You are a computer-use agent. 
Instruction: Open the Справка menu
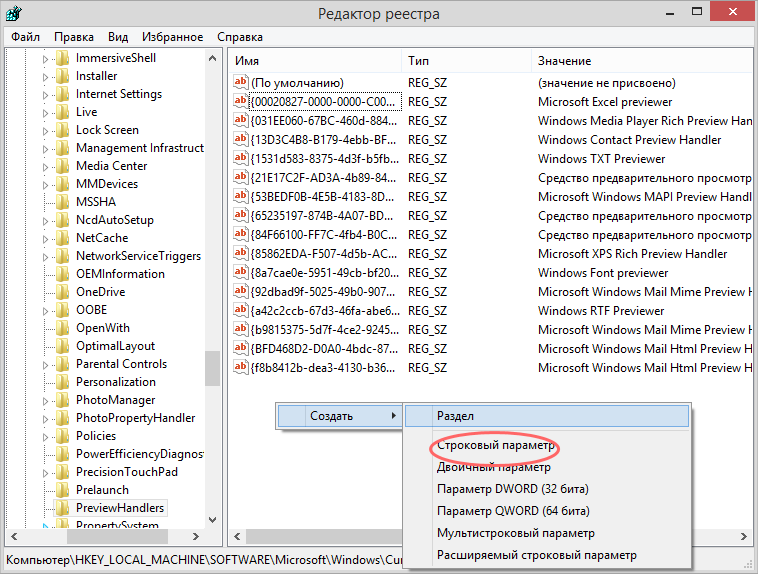tap(240, 37)
